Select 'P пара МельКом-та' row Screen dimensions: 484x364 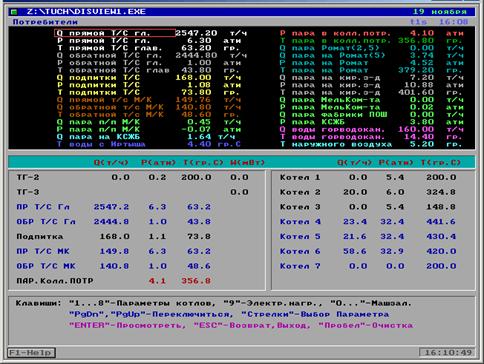tap(371, 107)
